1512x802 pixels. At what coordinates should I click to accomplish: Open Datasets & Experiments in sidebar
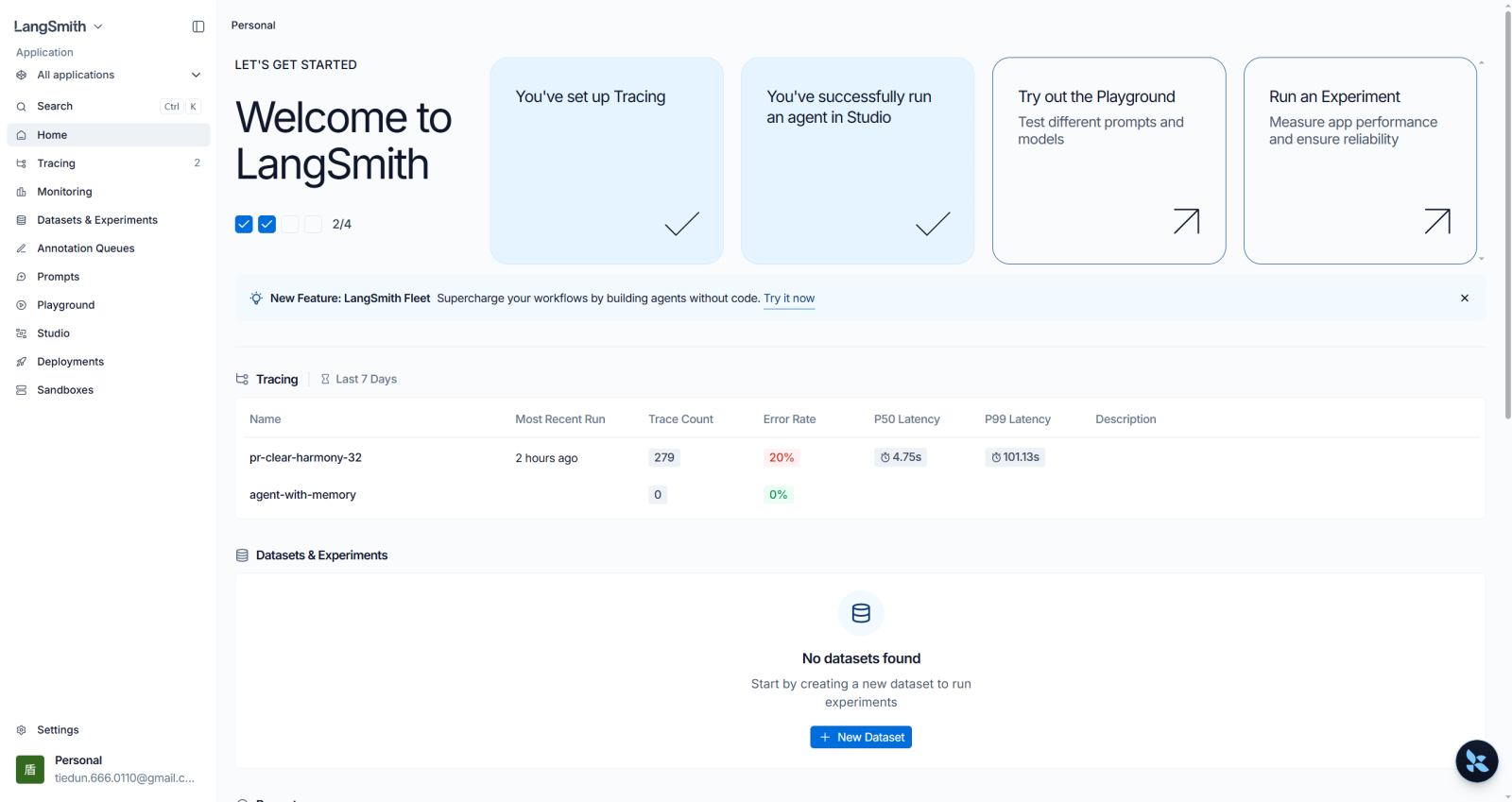coord(109,220)
